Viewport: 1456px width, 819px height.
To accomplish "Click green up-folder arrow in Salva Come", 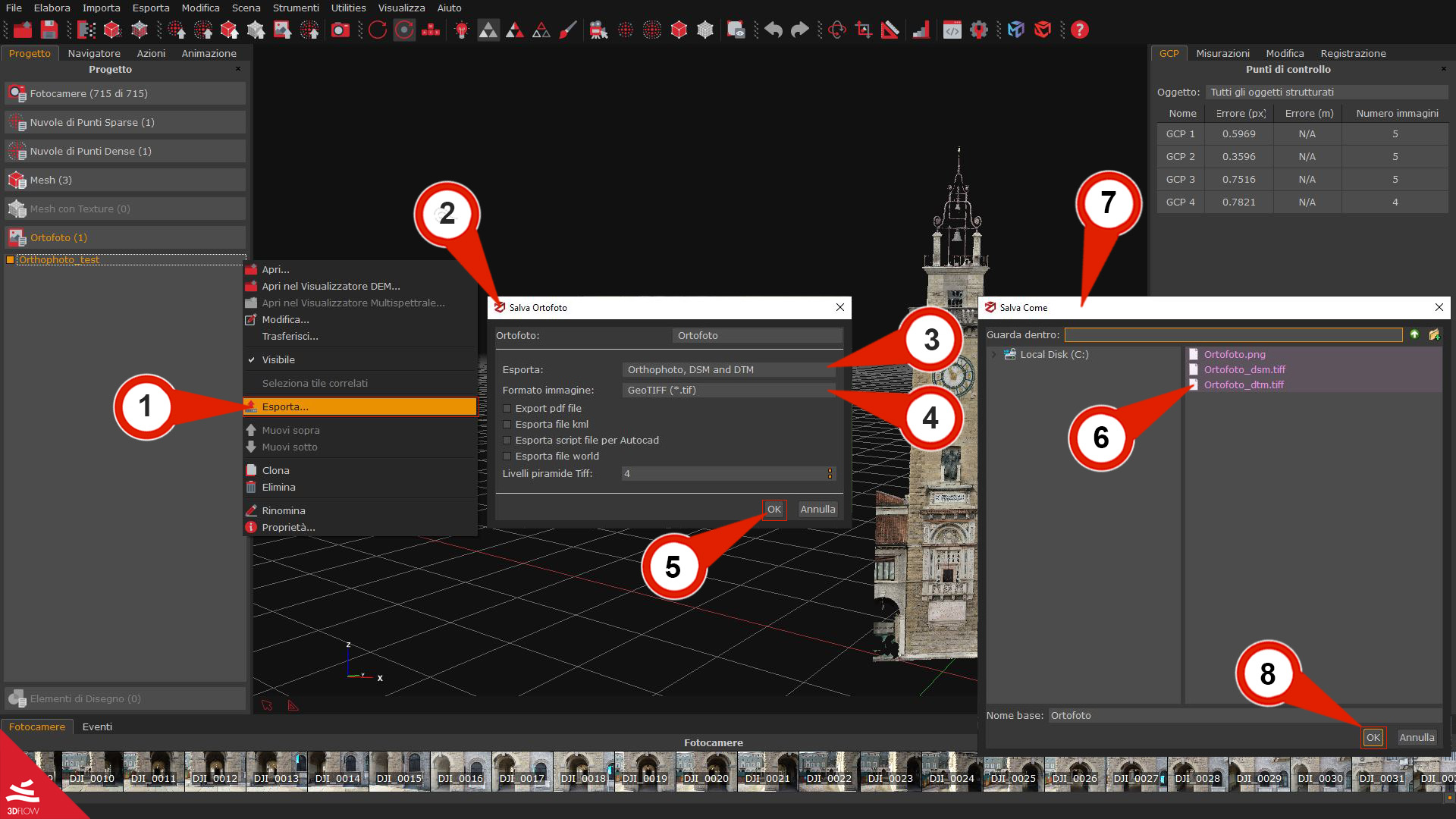I will pyautogui.click(x=1414, y=334).
